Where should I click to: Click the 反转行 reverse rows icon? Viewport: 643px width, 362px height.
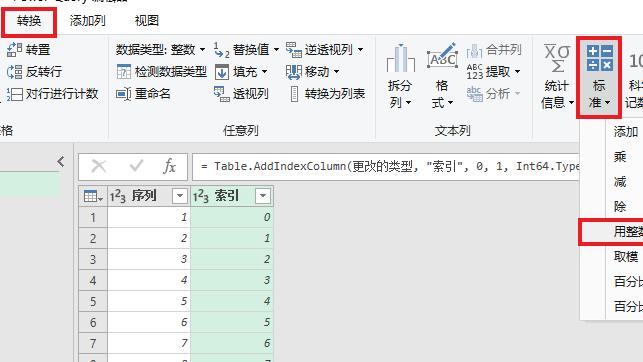[x=14, y=72]
